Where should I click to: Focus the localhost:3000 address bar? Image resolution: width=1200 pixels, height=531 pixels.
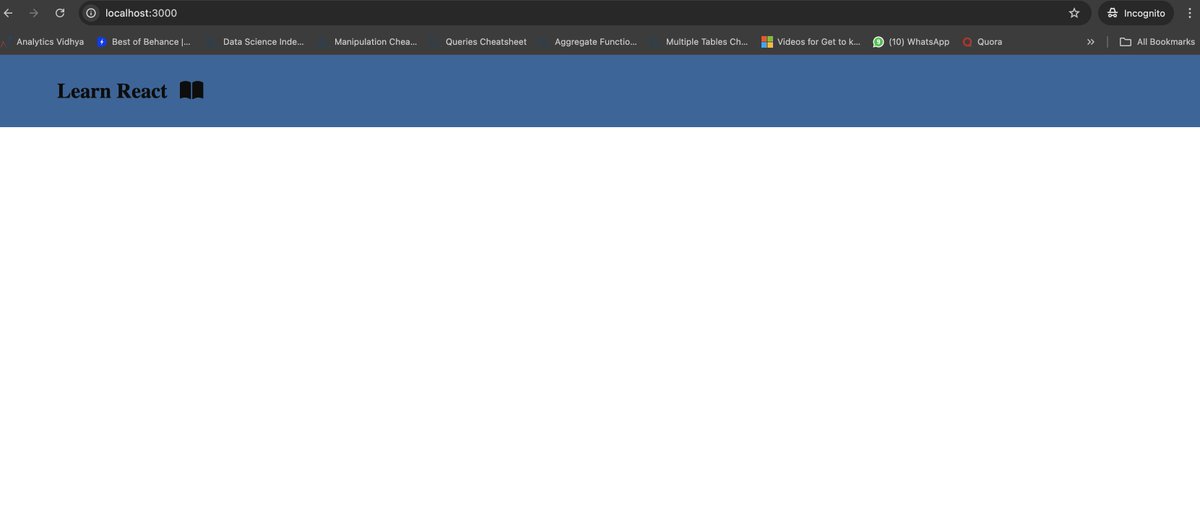585,13
